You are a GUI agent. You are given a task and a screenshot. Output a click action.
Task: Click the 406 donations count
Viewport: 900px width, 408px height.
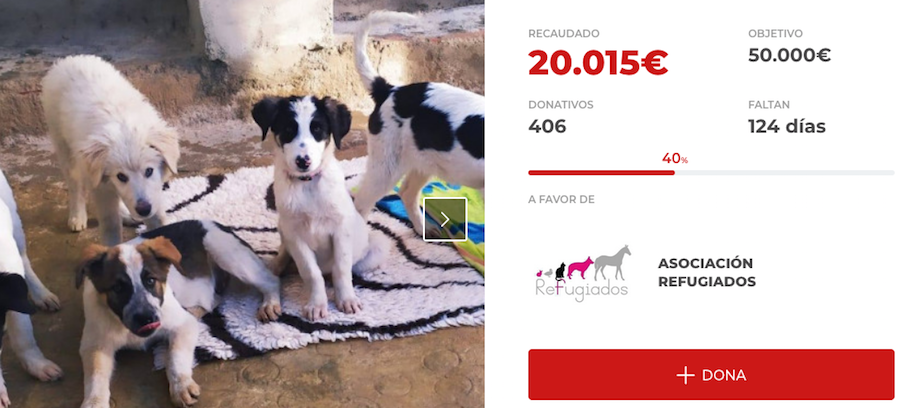point(547,126)
